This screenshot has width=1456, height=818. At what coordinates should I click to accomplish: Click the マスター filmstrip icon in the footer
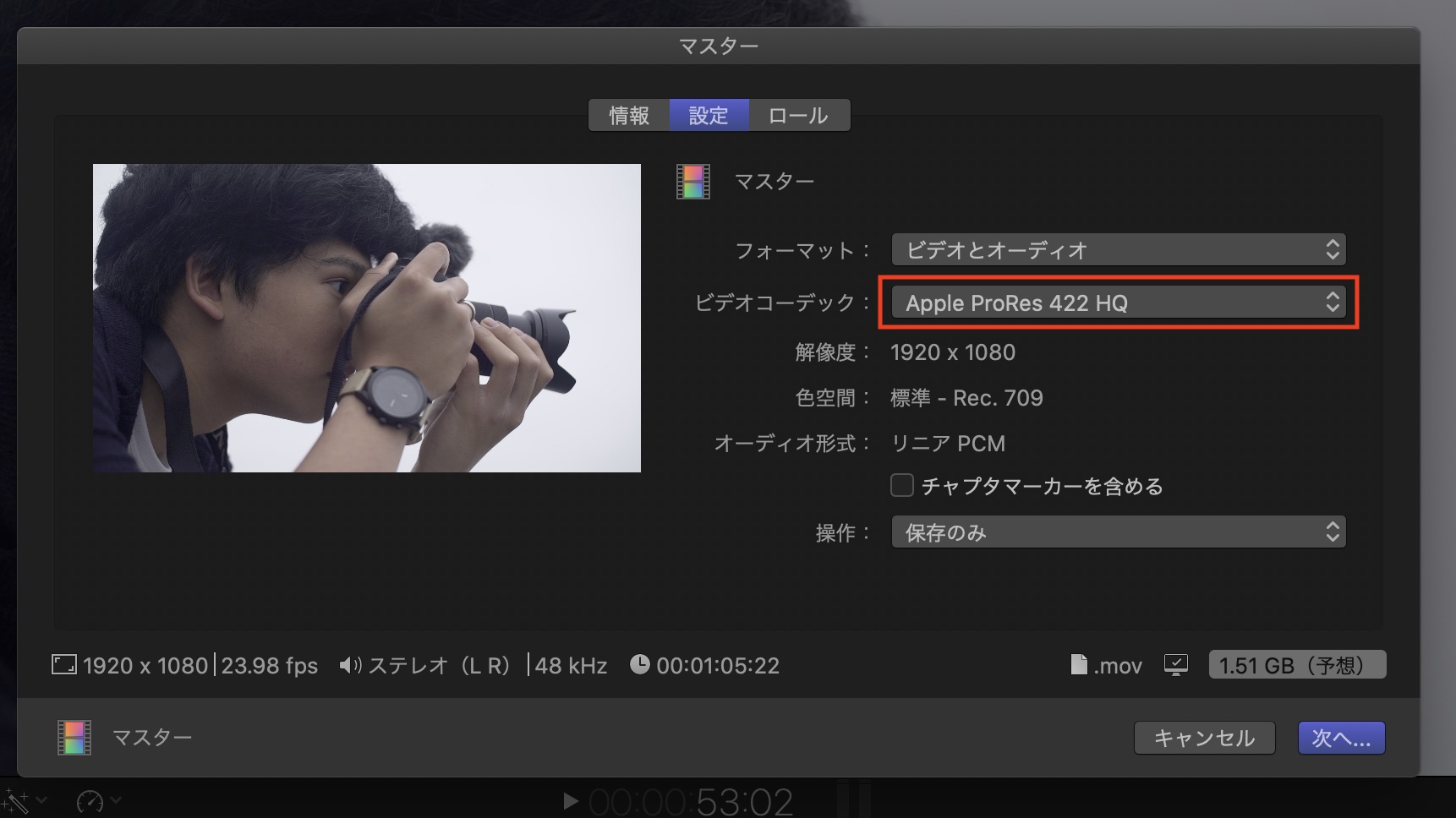point(74,738)
